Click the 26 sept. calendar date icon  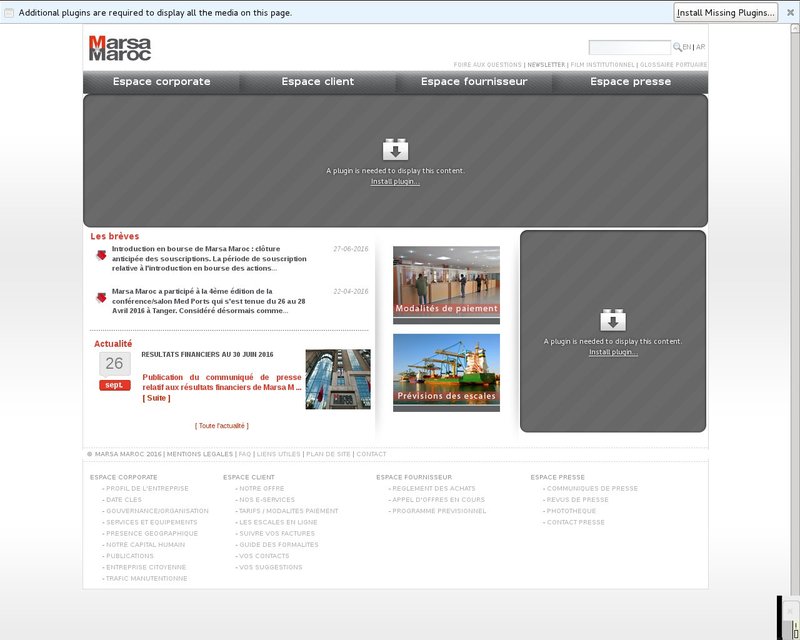pos(115,372)
